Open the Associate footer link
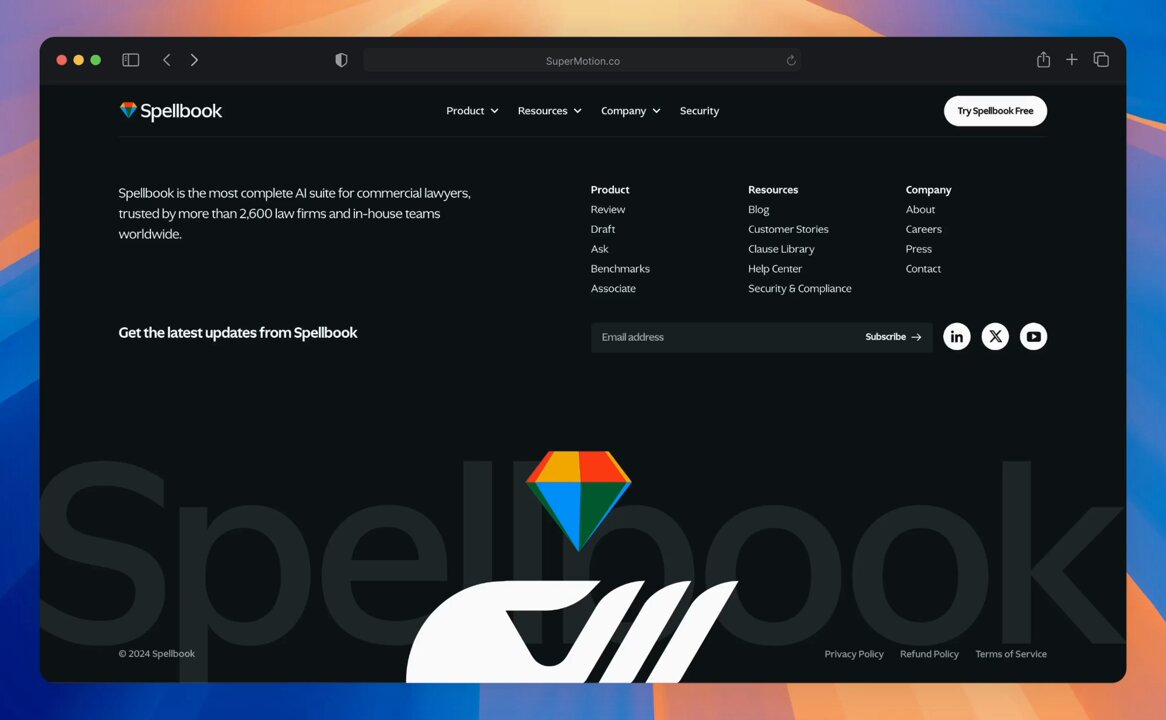This screenshot has height=720, width=1166. (613, 289)
